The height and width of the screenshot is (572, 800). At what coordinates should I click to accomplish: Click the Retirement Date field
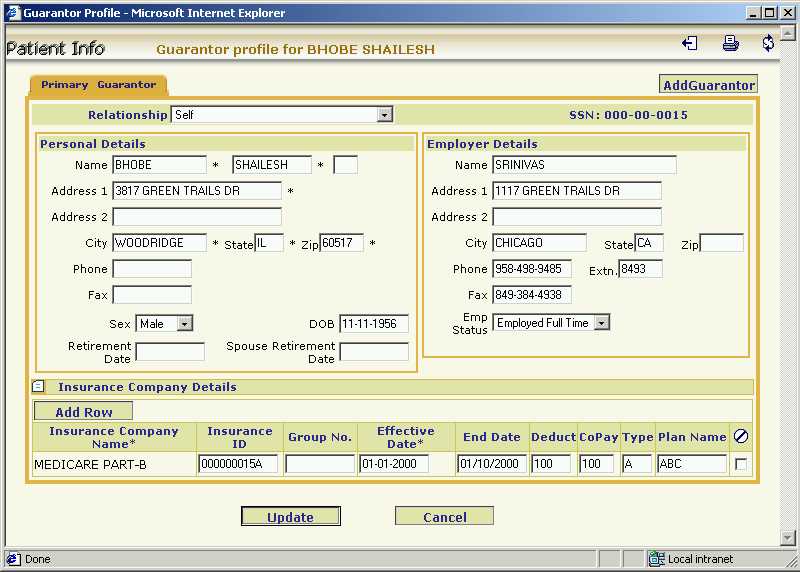click(x=170, y=352)
